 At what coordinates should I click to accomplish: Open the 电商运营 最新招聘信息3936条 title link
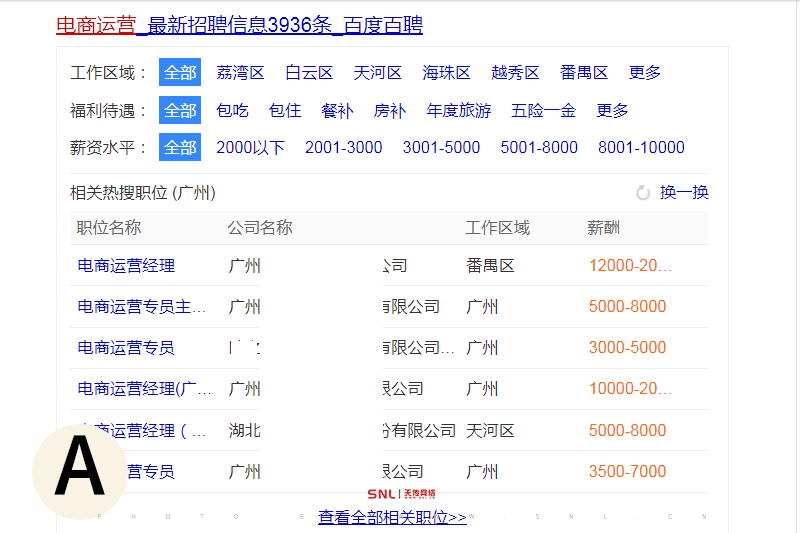point(239,24)
